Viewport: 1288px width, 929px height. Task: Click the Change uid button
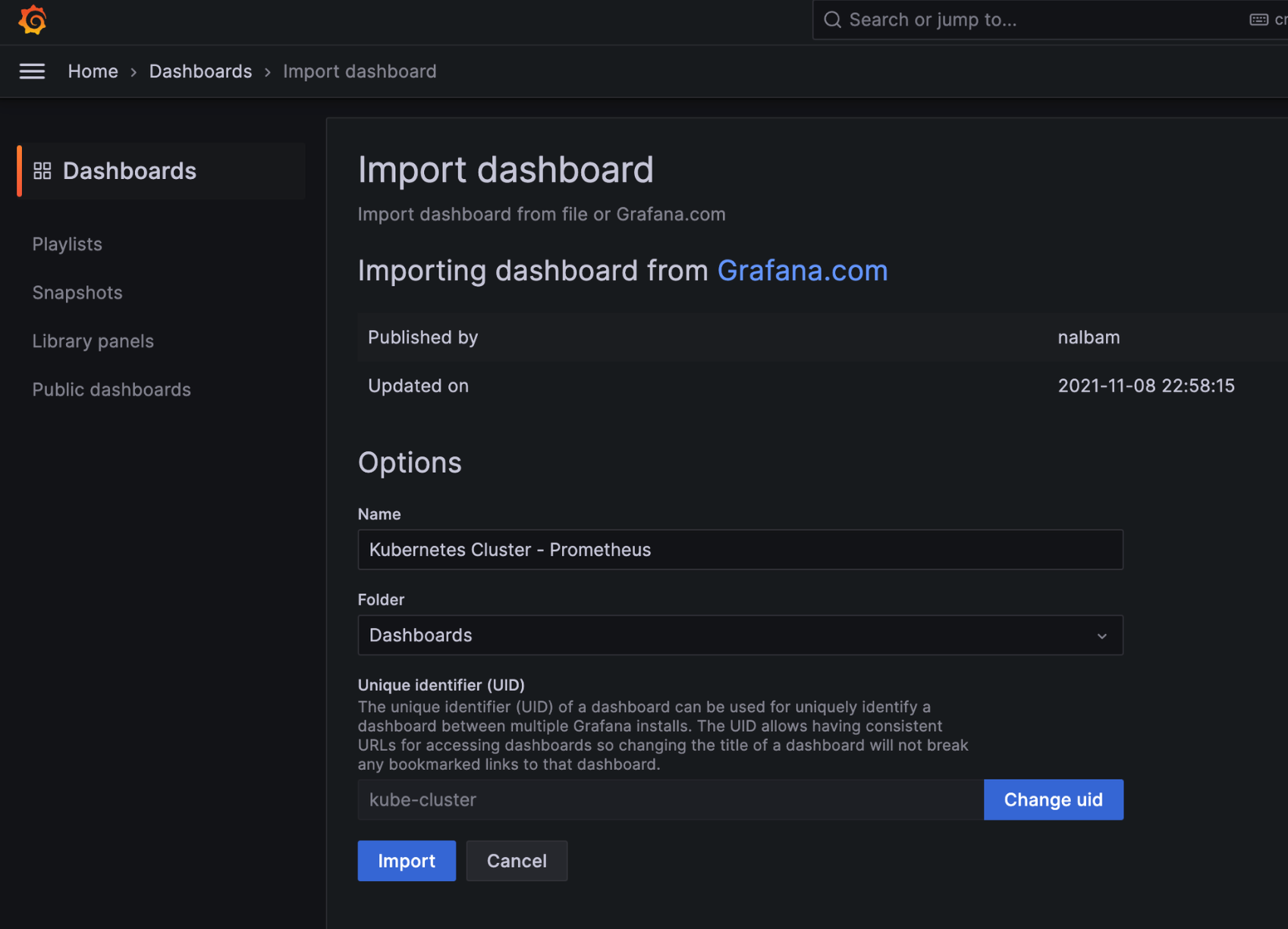click(x=1054, y=800)
